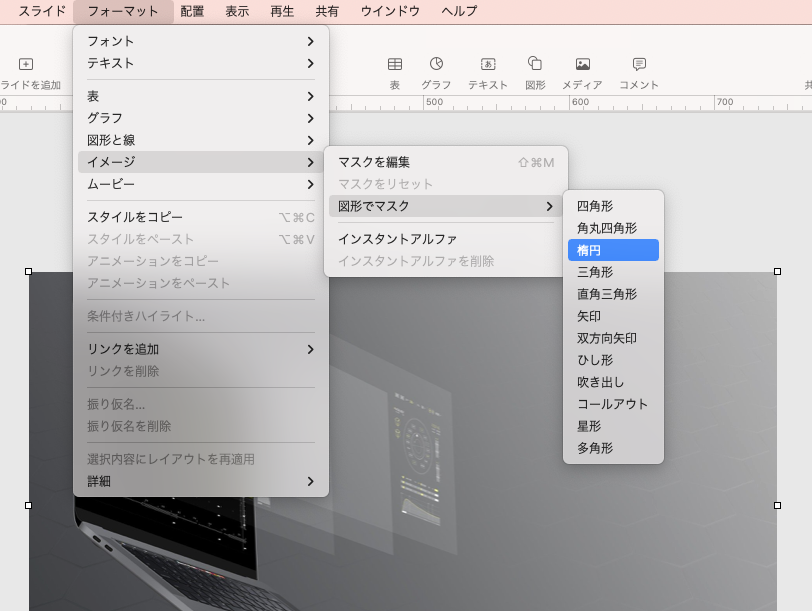Expand the 図形でマスク submenu

click(x=446, y=206)
